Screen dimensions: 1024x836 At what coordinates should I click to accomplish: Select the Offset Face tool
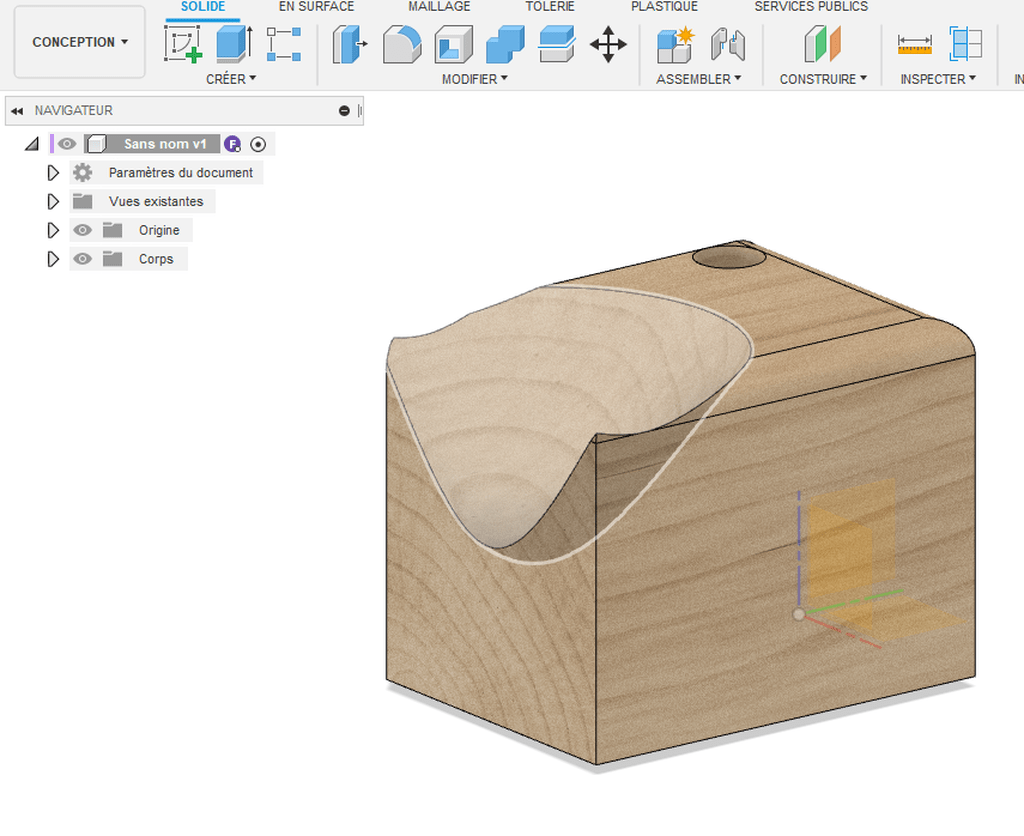(557, 44)
